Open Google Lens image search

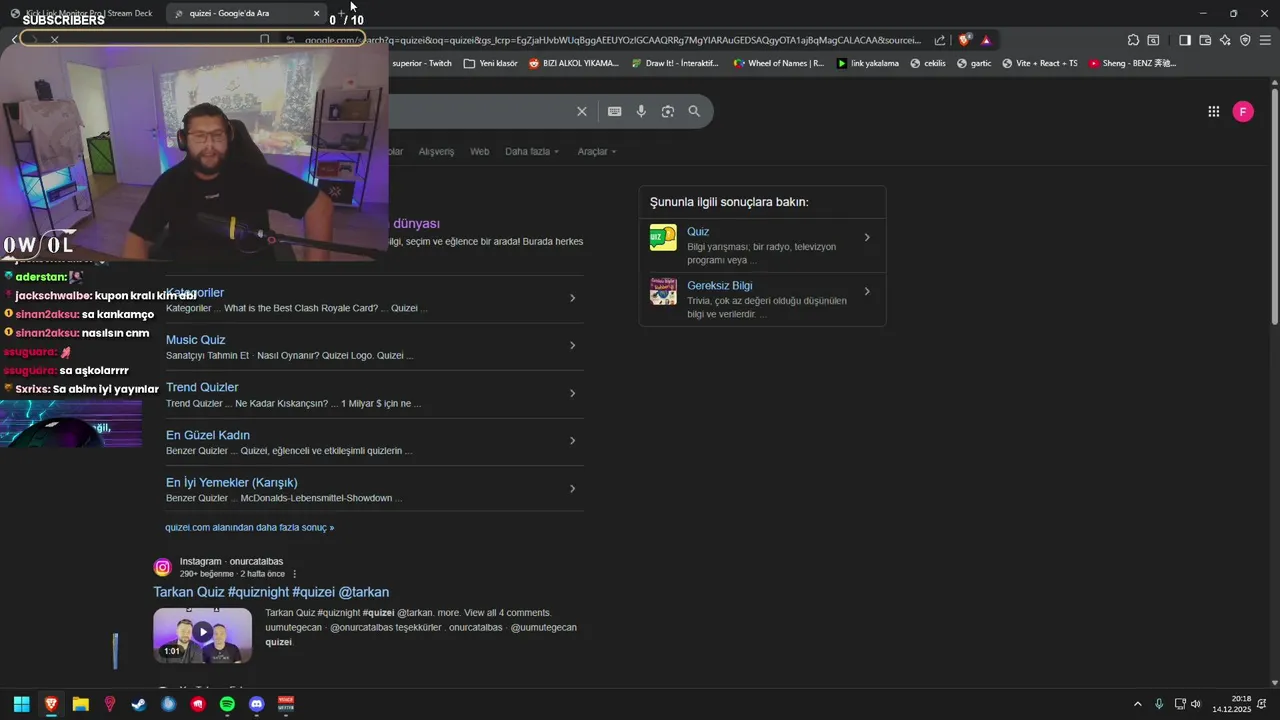(x=668, y=111)
